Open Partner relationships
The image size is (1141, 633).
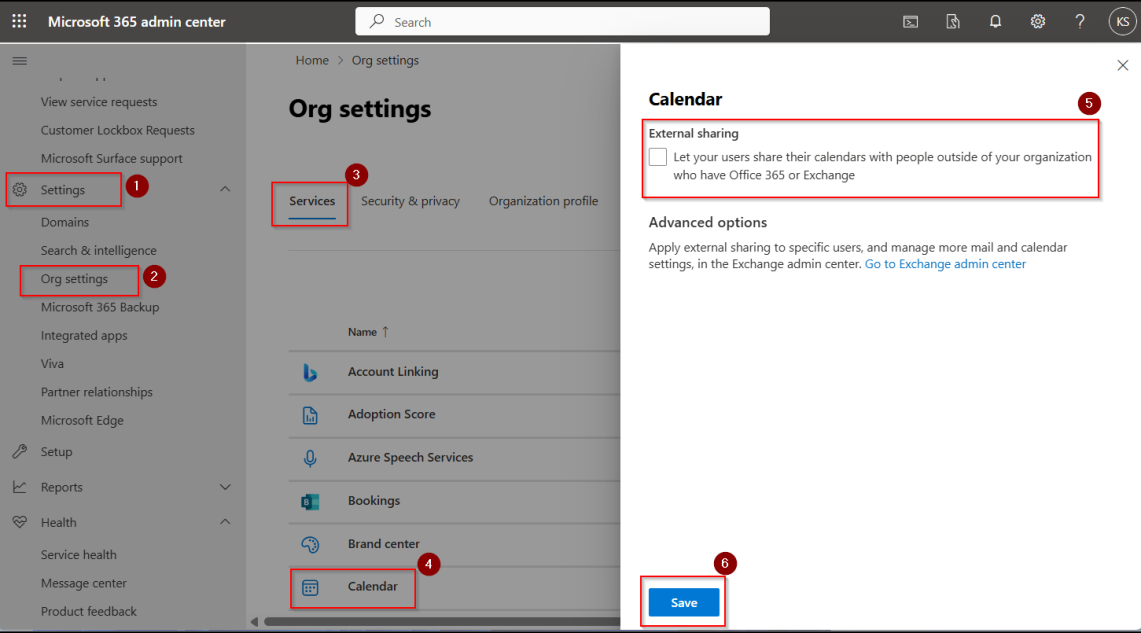[97, 392]
